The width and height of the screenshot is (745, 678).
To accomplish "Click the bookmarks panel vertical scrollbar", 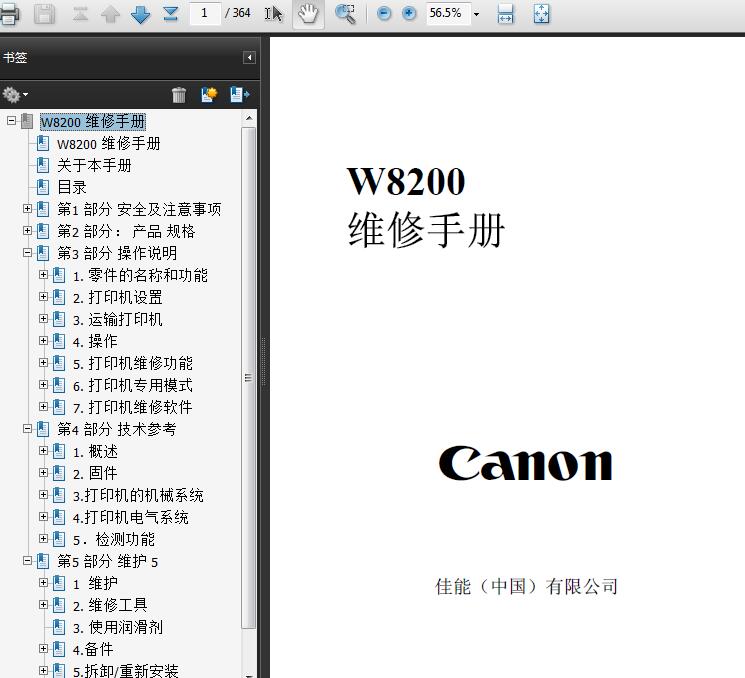I will 249,380.
